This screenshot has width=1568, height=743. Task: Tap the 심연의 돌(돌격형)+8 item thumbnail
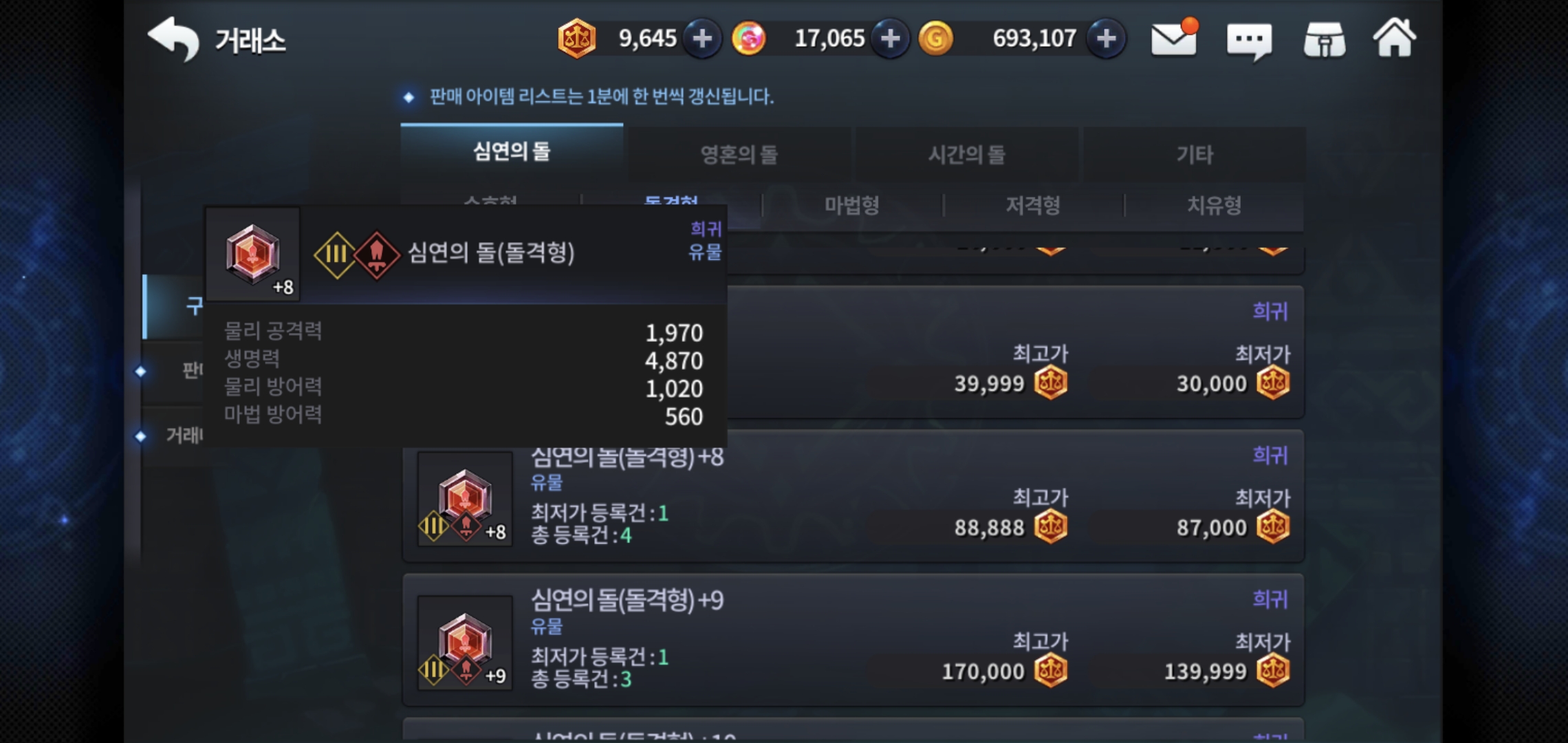(x=465, y=499)
